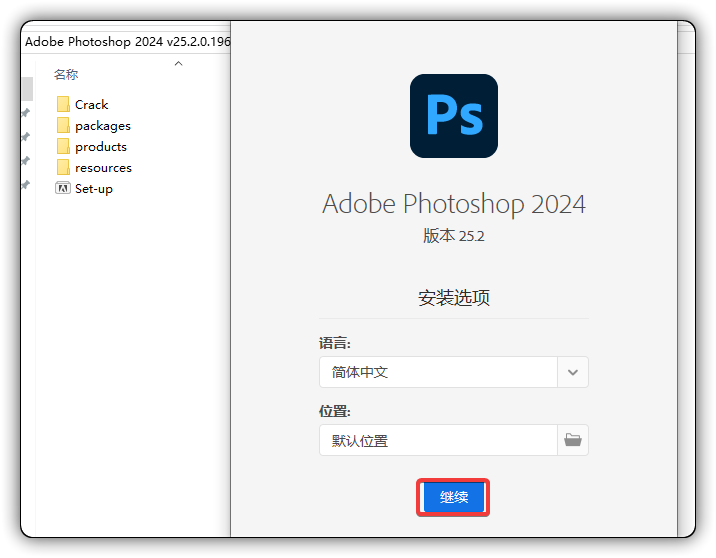This screenshot has width=716, height=558.
Task: Click the sort arrow above the name column
Action: click(x=179, y=63)
